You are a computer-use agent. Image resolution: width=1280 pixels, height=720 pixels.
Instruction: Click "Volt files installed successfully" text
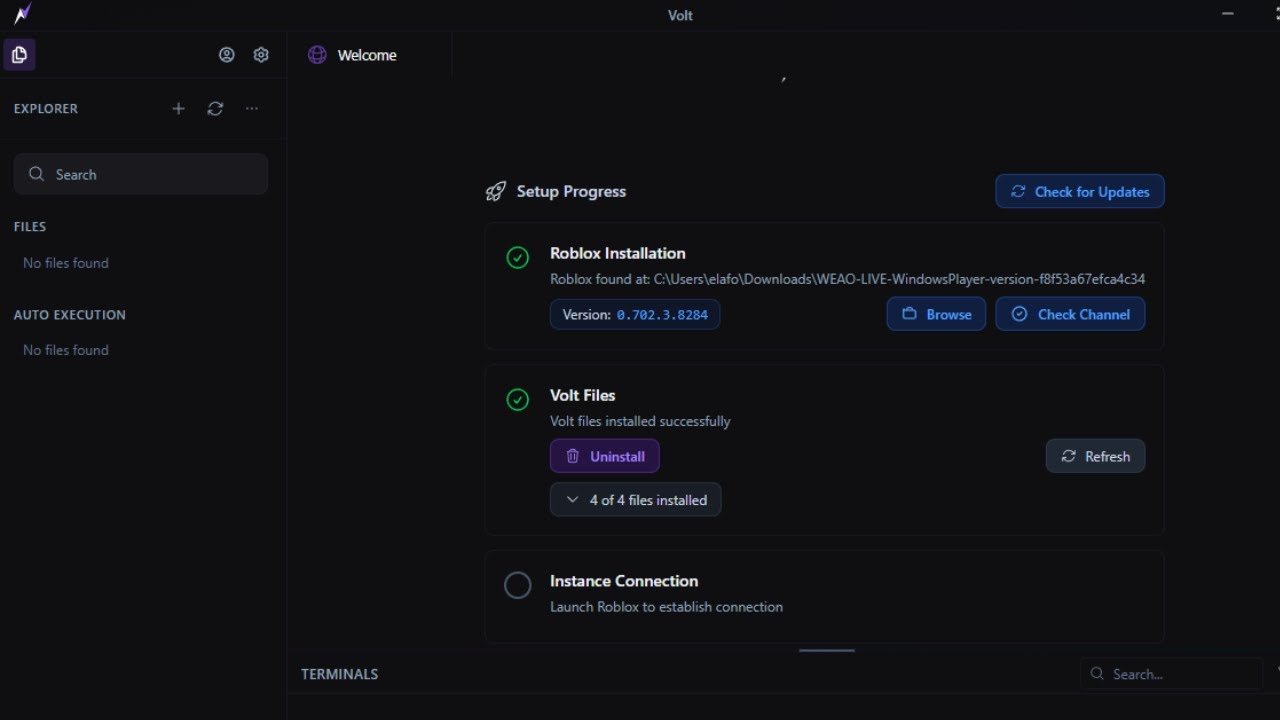(x=640, y=421)
